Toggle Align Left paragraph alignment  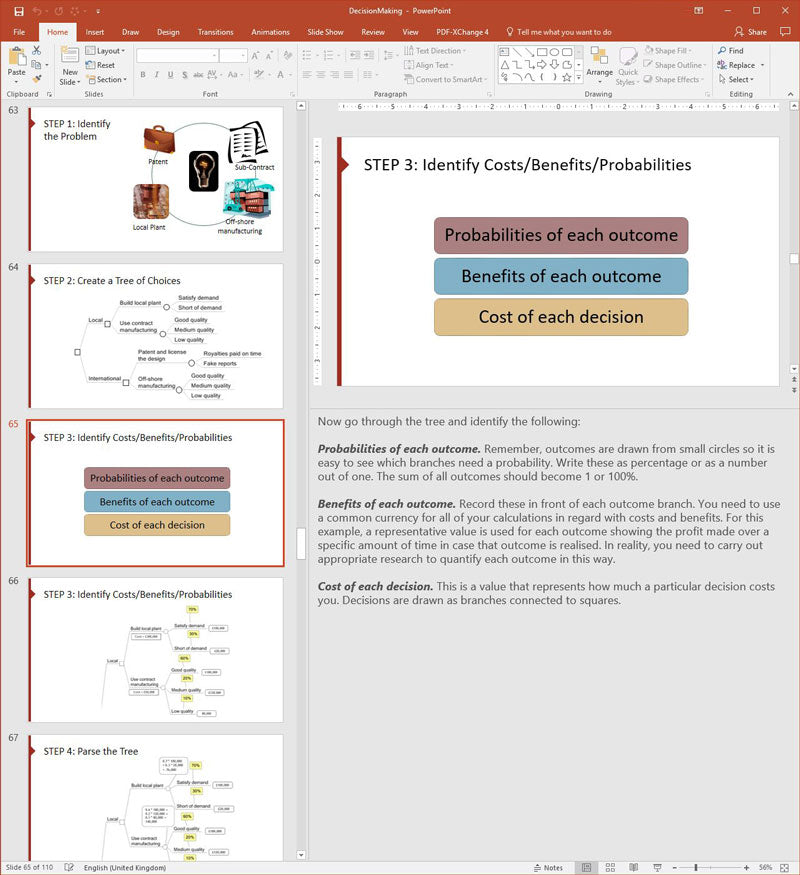pyautogui.click(x=307, y=74)
